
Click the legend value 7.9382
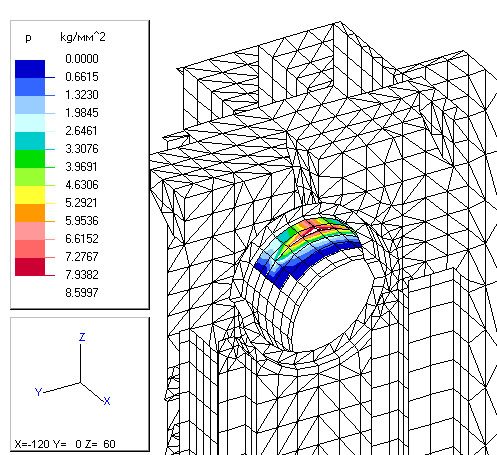[x=82, y=275]
